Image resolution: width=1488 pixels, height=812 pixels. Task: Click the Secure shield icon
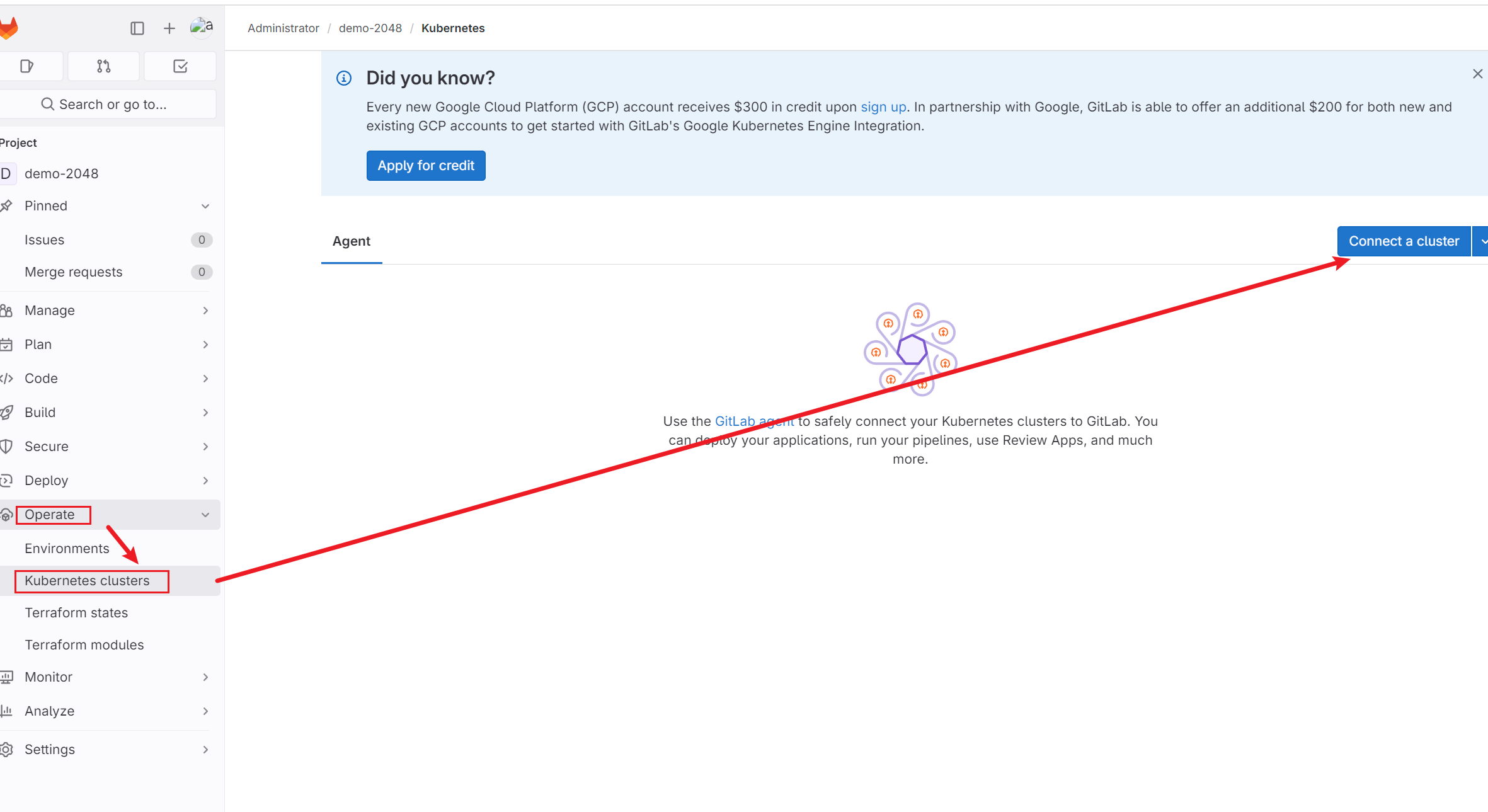click(6, 446)
